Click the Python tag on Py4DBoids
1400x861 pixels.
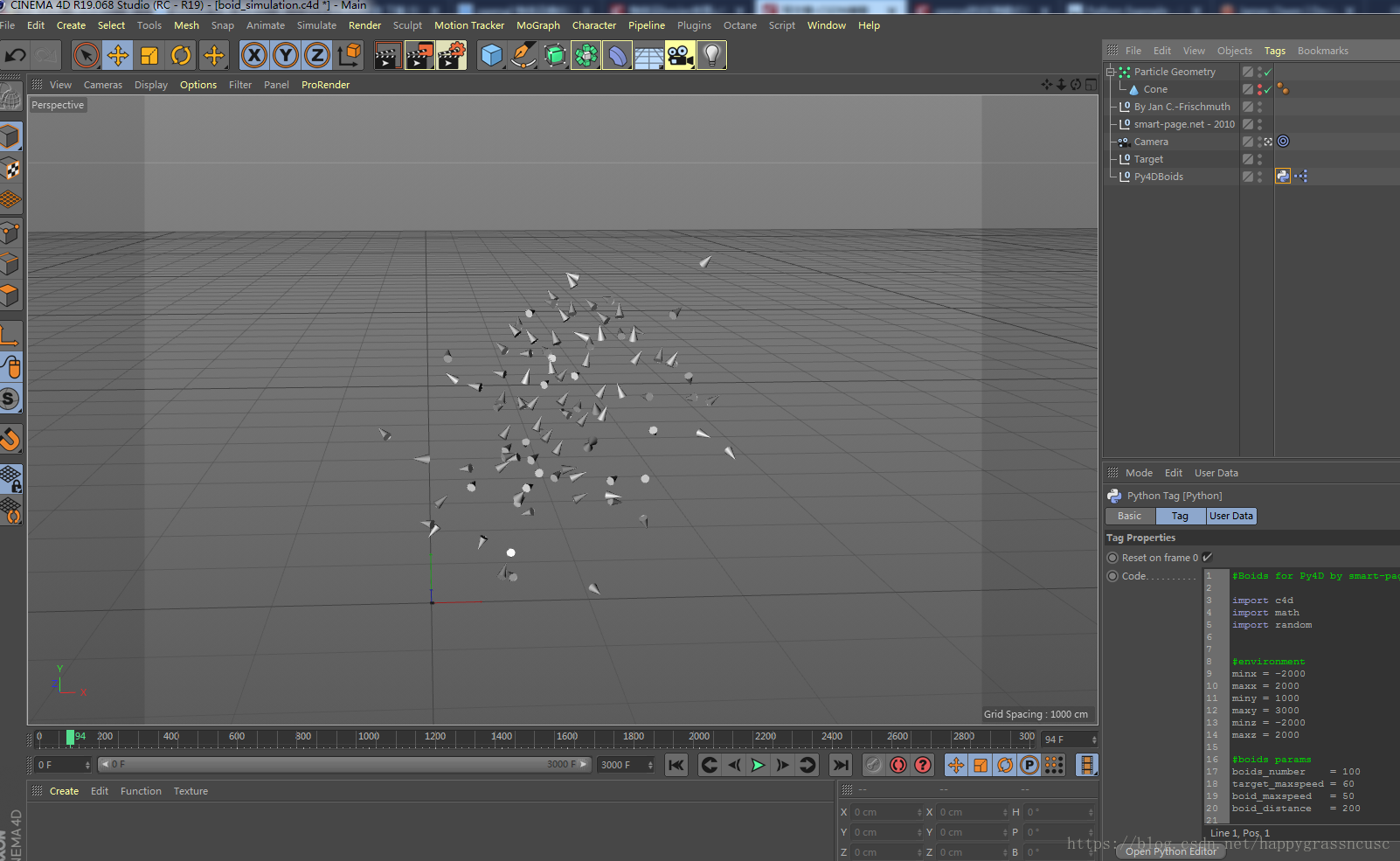pos(1282,177)
